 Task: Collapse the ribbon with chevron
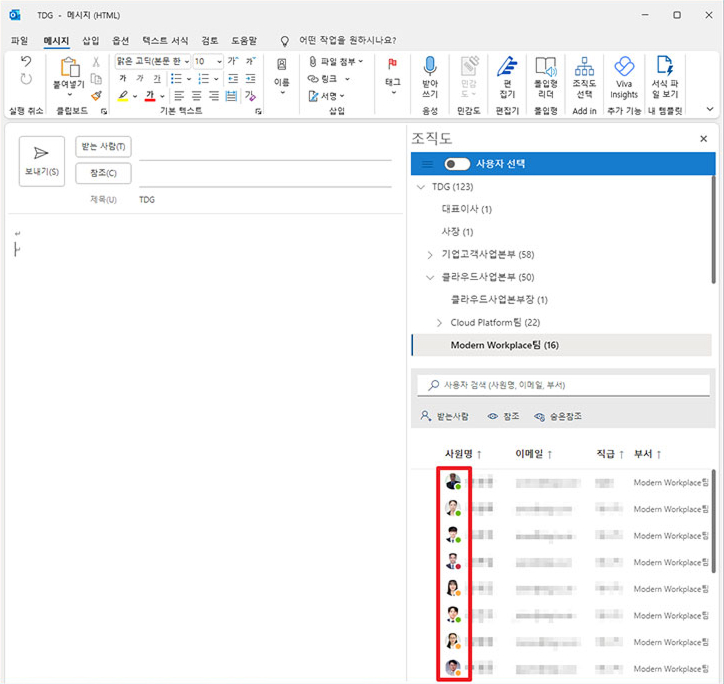pyautogui.click(x=710, y=109)
